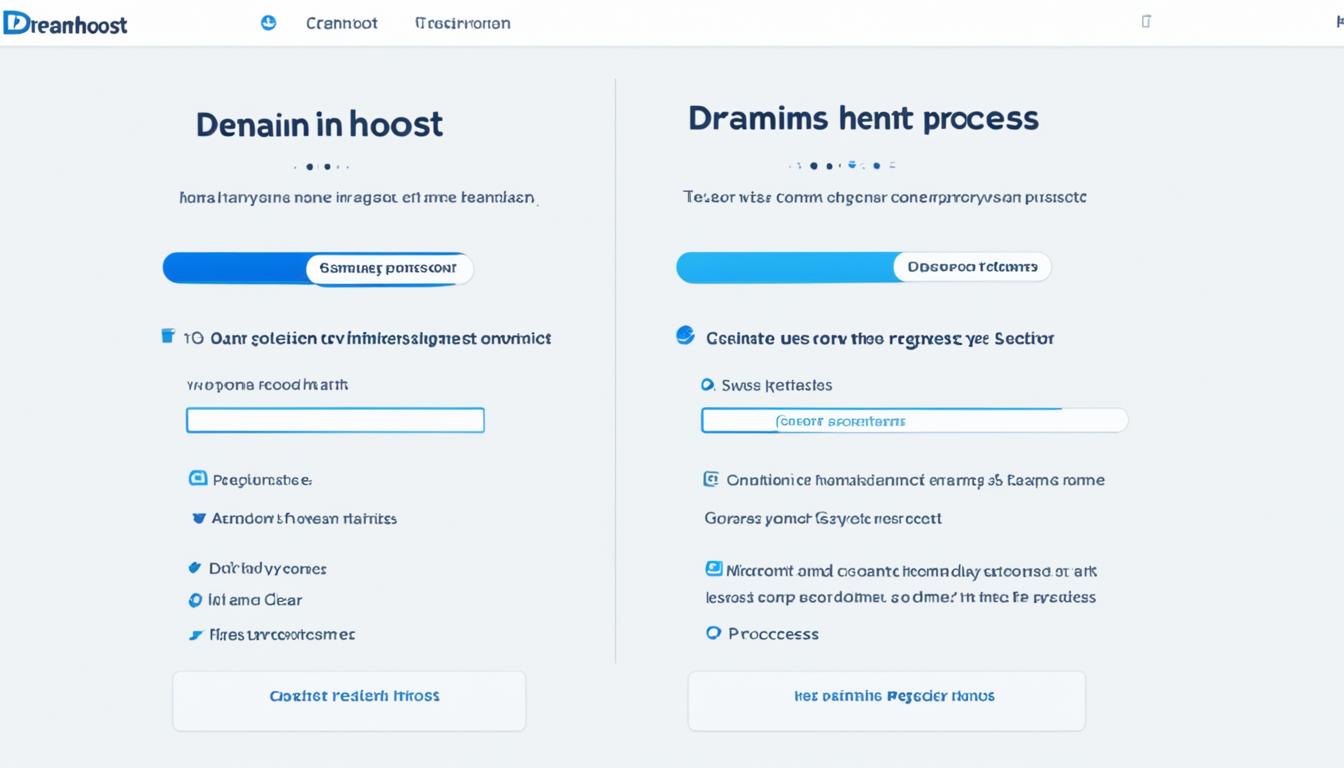Click the 'Ssmiaeg potesconr' slider handle

click(x=388, y=268)
